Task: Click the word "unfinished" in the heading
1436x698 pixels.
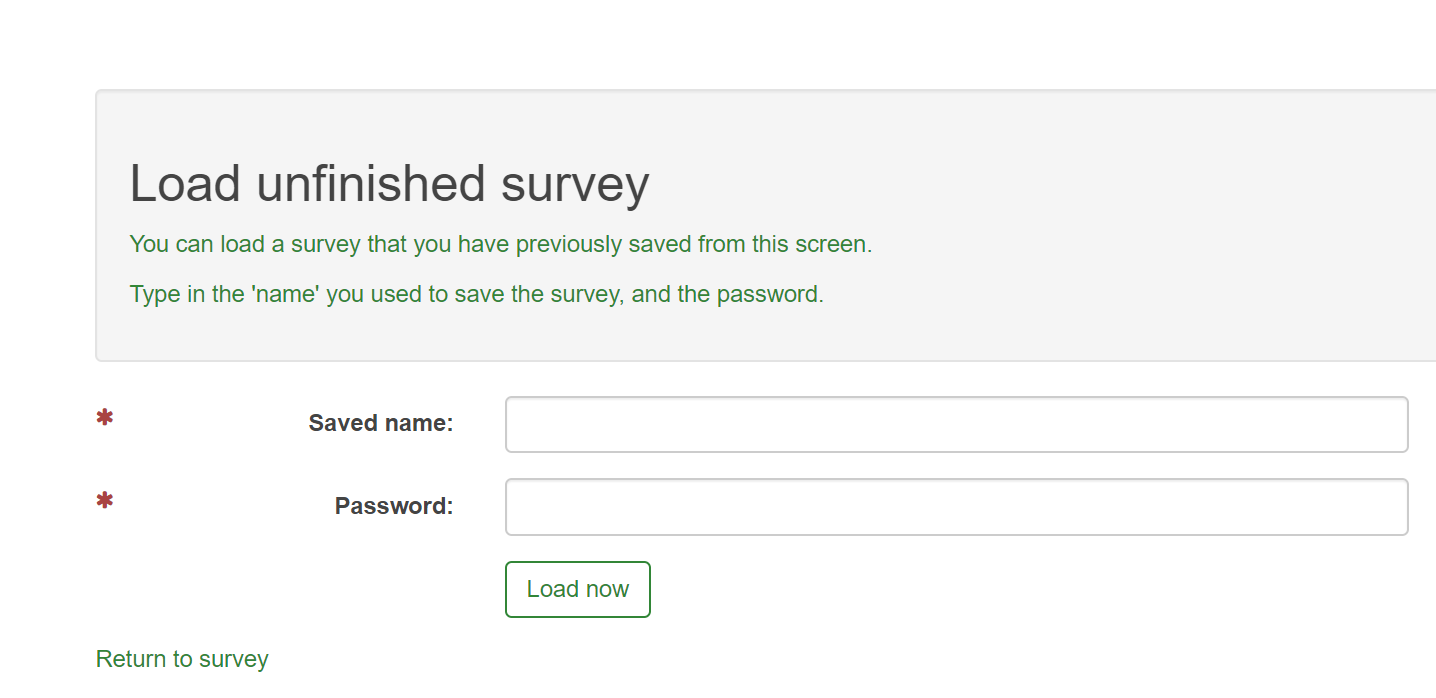Action: [372, 184]
